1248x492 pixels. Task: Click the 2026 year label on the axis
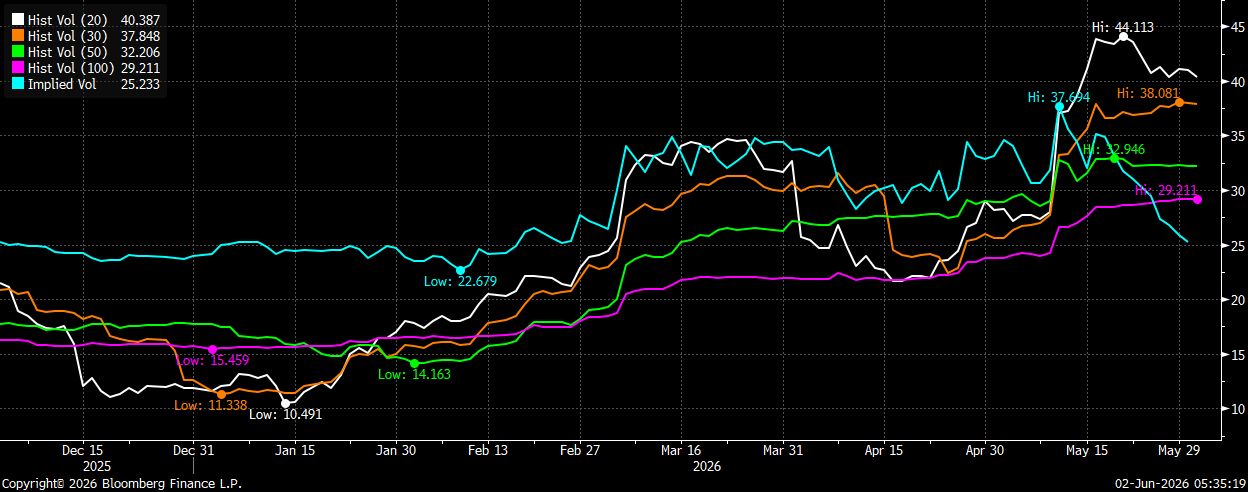click(x=706, y=466)
